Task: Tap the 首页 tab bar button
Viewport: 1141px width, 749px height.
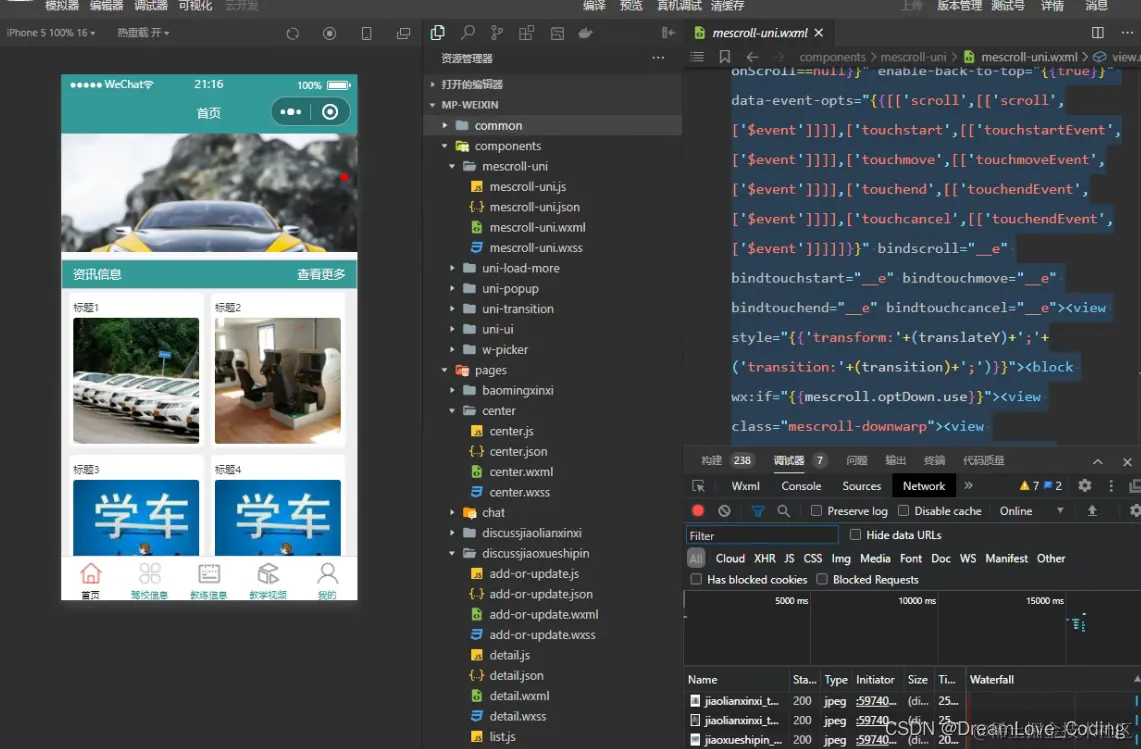Action: point(90,580)
